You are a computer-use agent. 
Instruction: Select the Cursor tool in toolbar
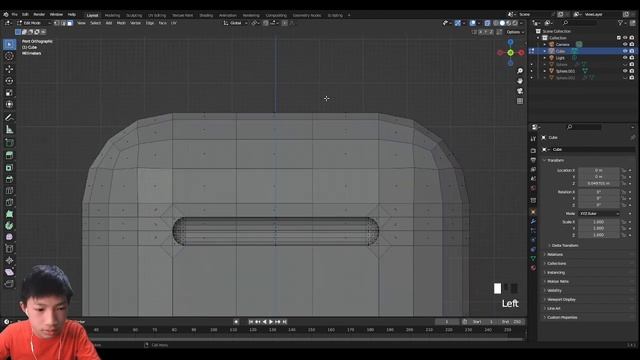click(9, 56)
